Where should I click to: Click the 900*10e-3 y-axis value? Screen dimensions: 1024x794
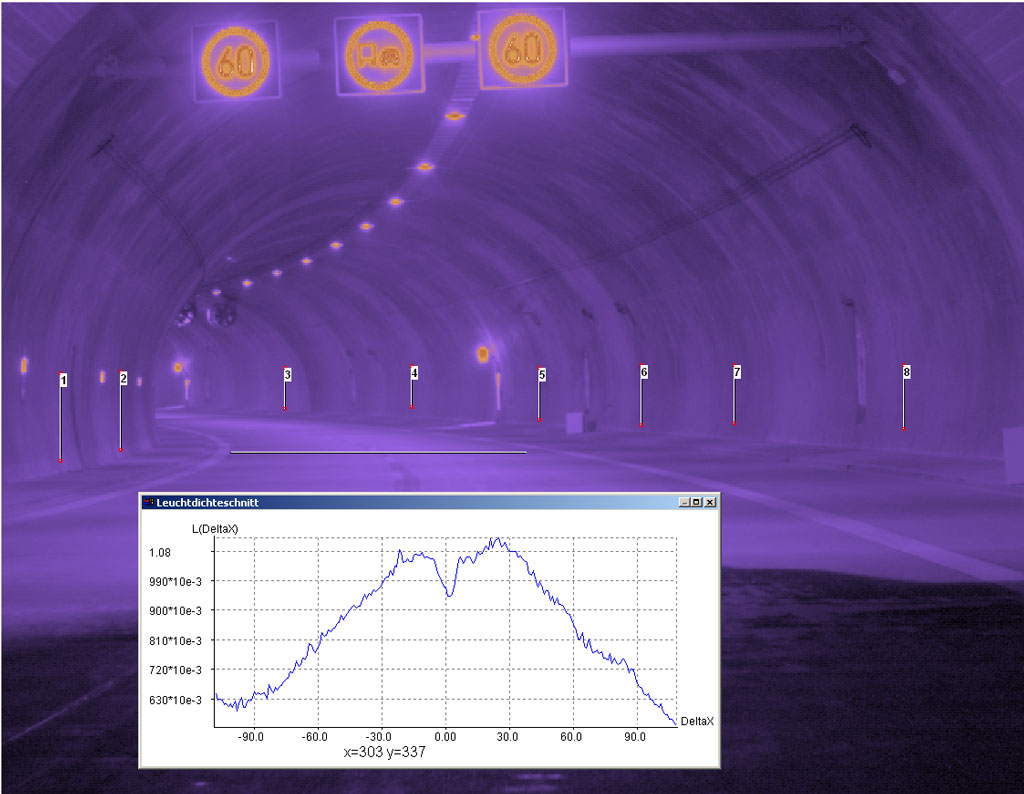click(175, 611)
